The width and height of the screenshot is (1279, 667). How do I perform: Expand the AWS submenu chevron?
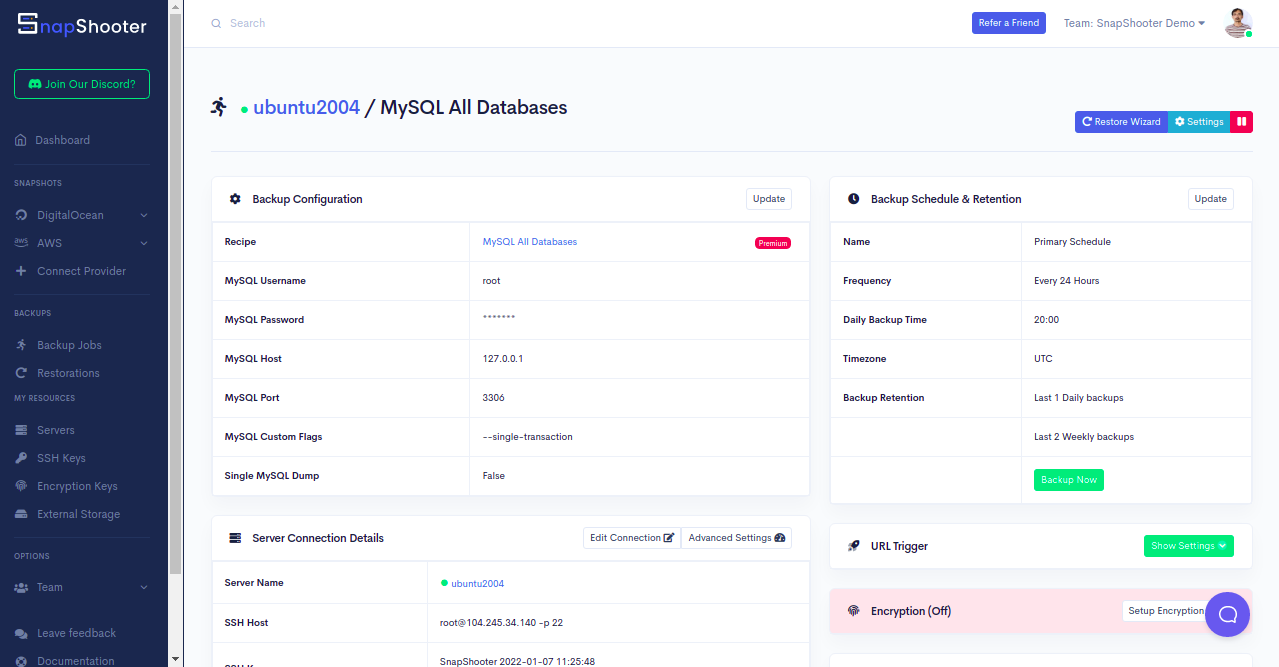coord(144,243)
